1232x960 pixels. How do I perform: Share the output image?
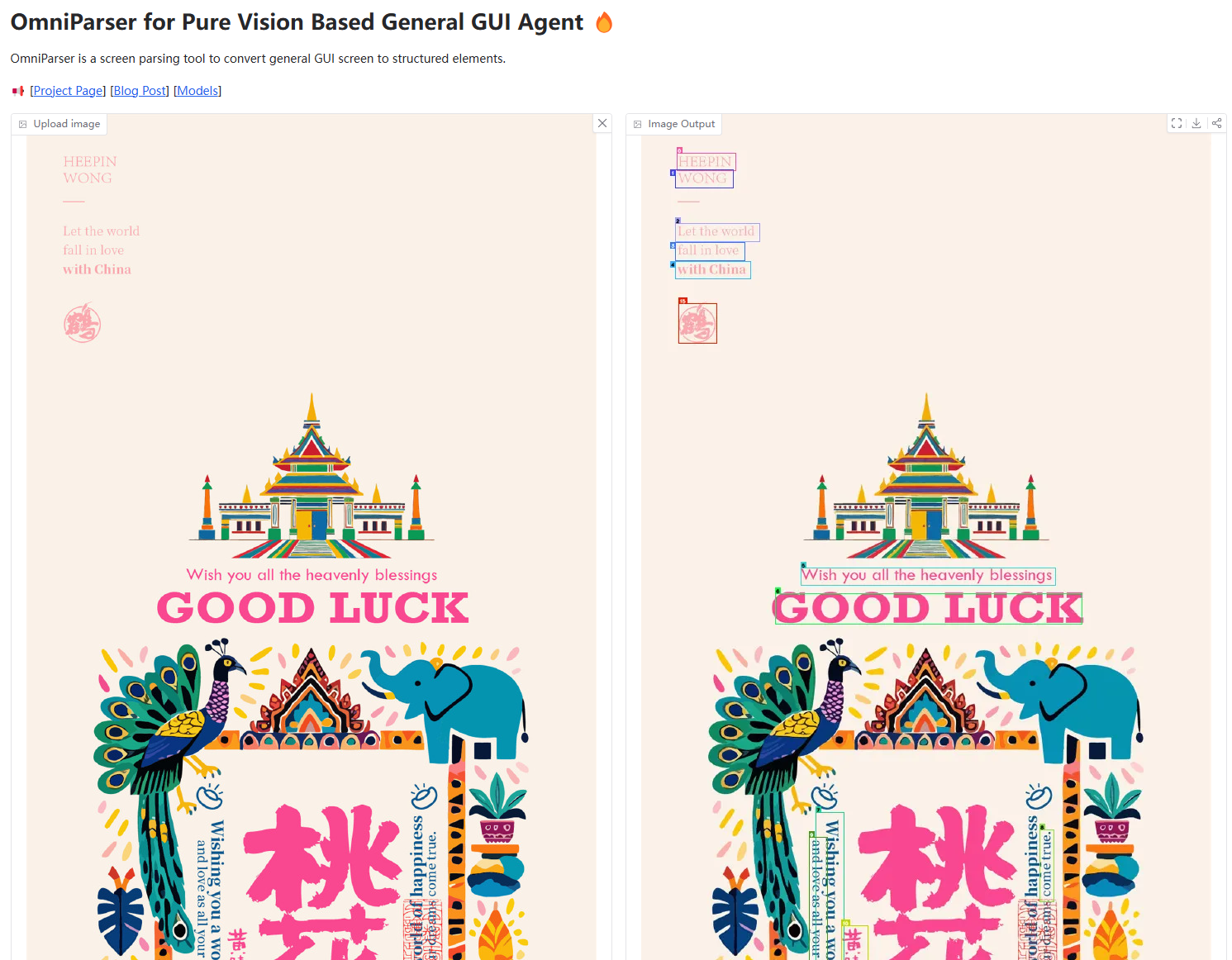tap(1216, 123)
